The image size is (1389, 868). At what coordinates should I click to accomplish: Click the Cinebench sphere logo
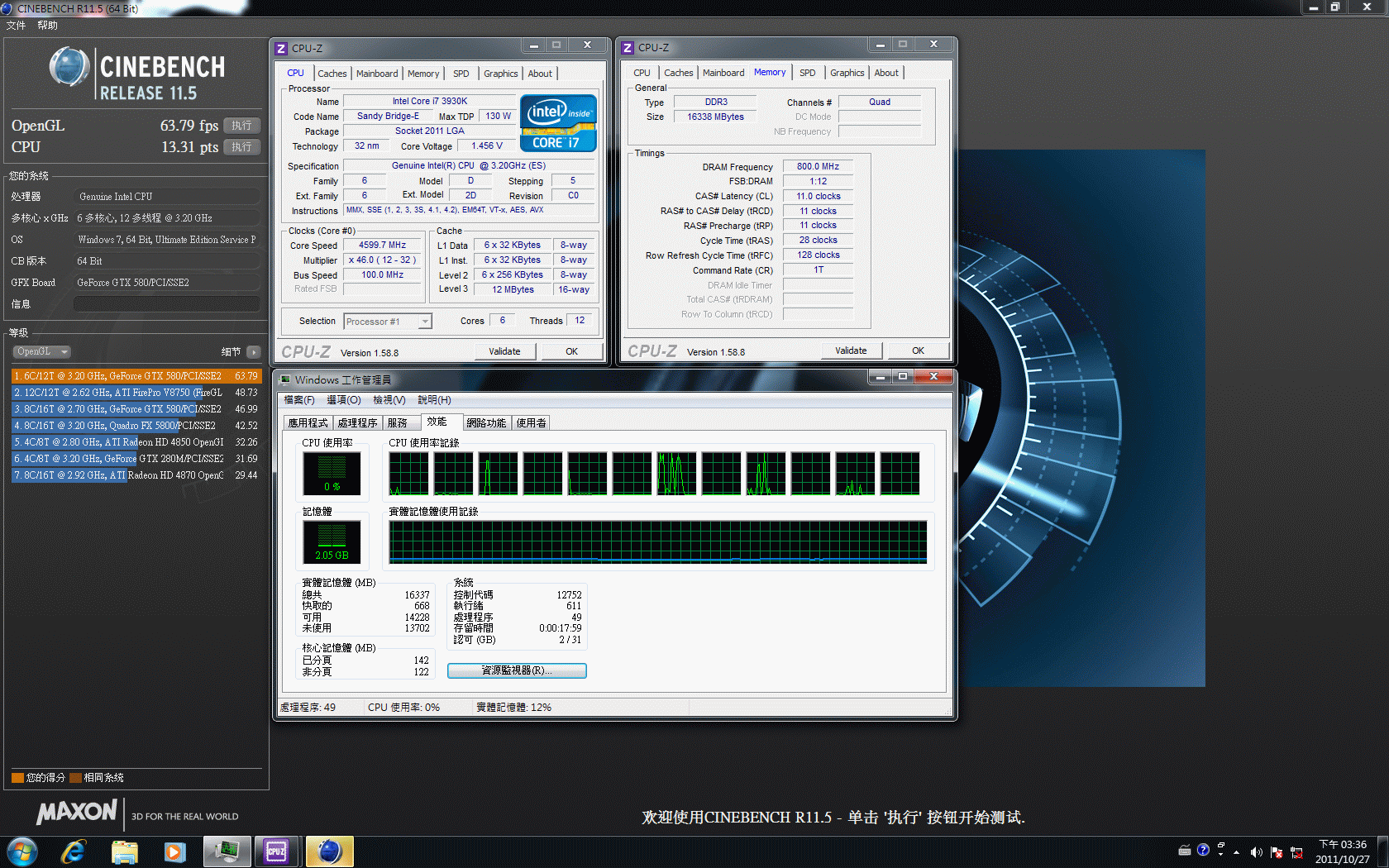(69, 68)
